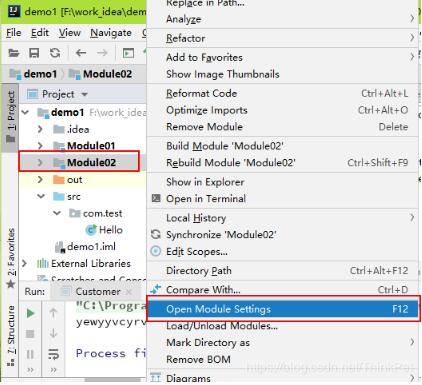Click the Back navigation arrow
This screenshot has height=385, width=422.
81,53
